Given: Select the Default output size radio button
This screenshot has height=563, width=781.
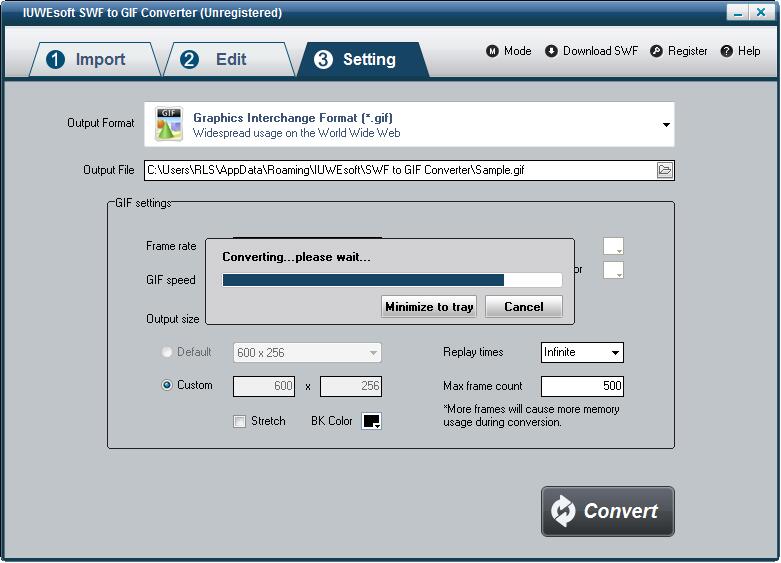Looking at the screenshot, I should point(167,352).
